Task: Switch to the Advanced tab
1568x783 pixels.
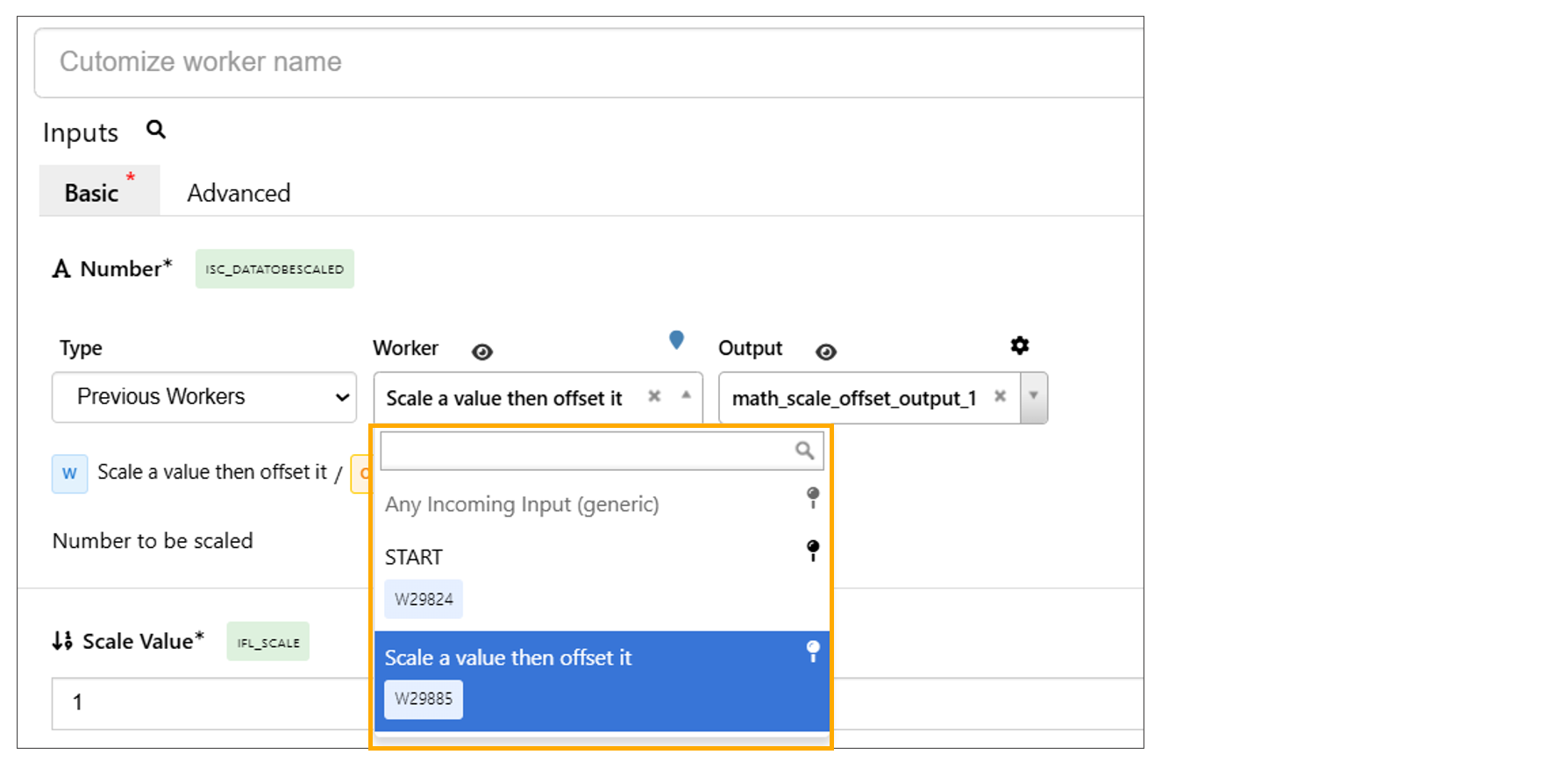Action: tap(239, 193)
